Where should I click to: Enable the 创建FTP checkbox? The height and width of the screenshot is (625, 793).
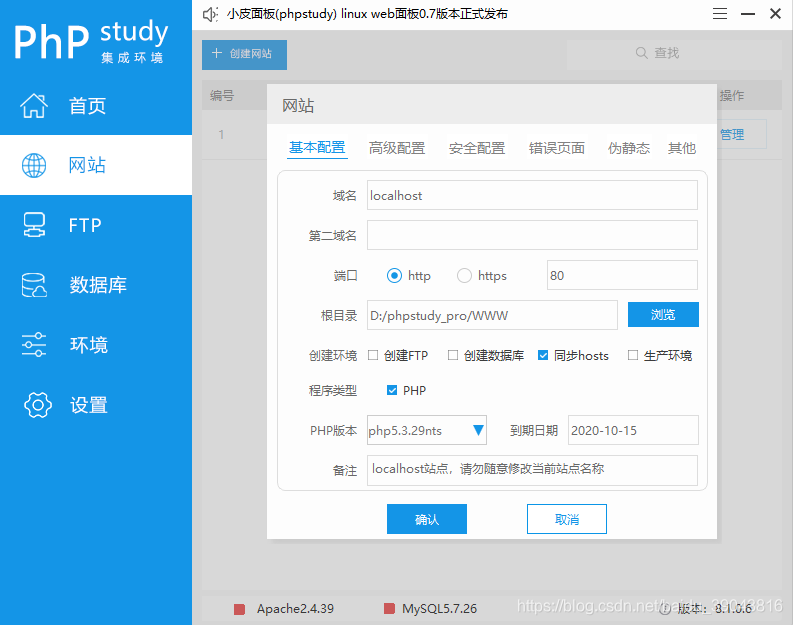373,355
